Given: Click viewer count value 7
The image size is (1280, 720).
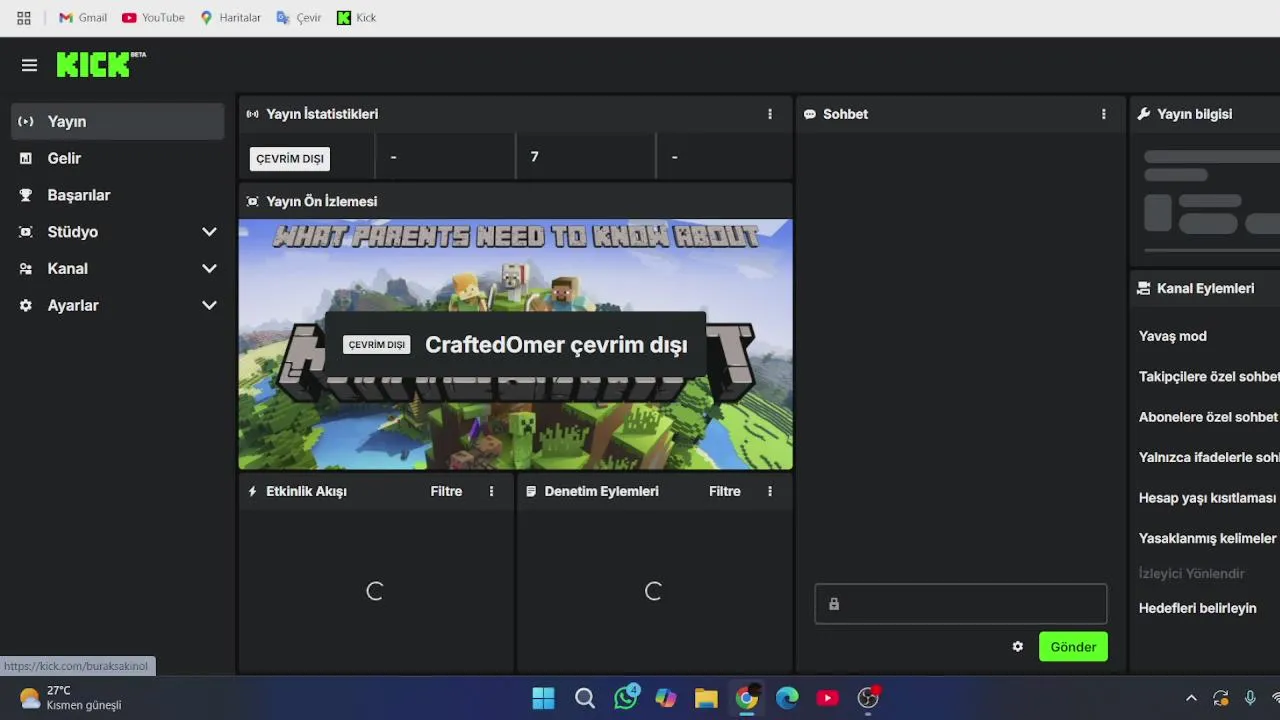Looking at the screenshot, I should click(x=535, y=157).
